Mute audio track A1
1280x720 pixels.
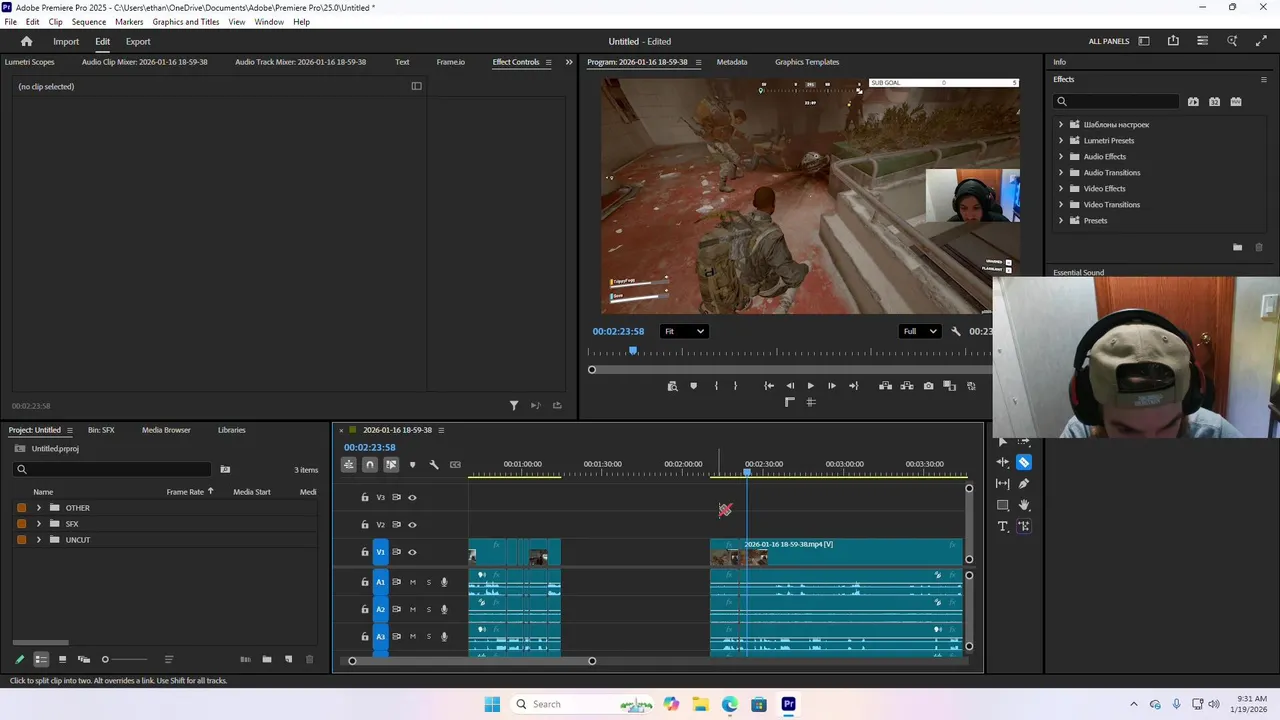[x=412, y=582]
